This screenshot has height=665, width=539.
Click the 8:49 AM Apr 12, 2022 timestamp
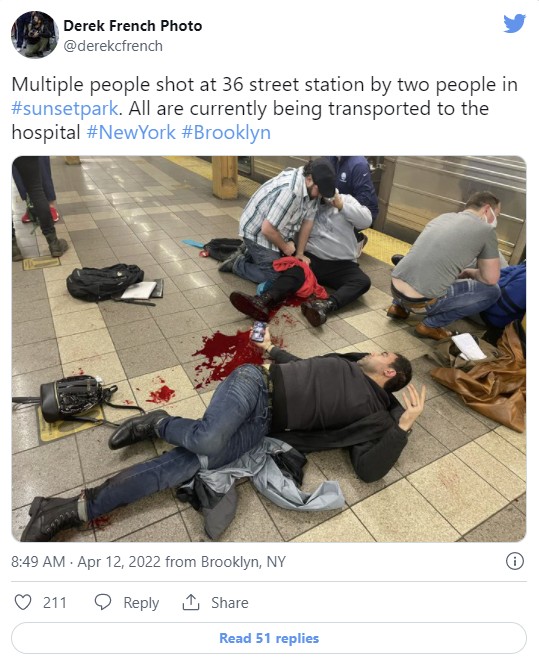coord(86,562)
